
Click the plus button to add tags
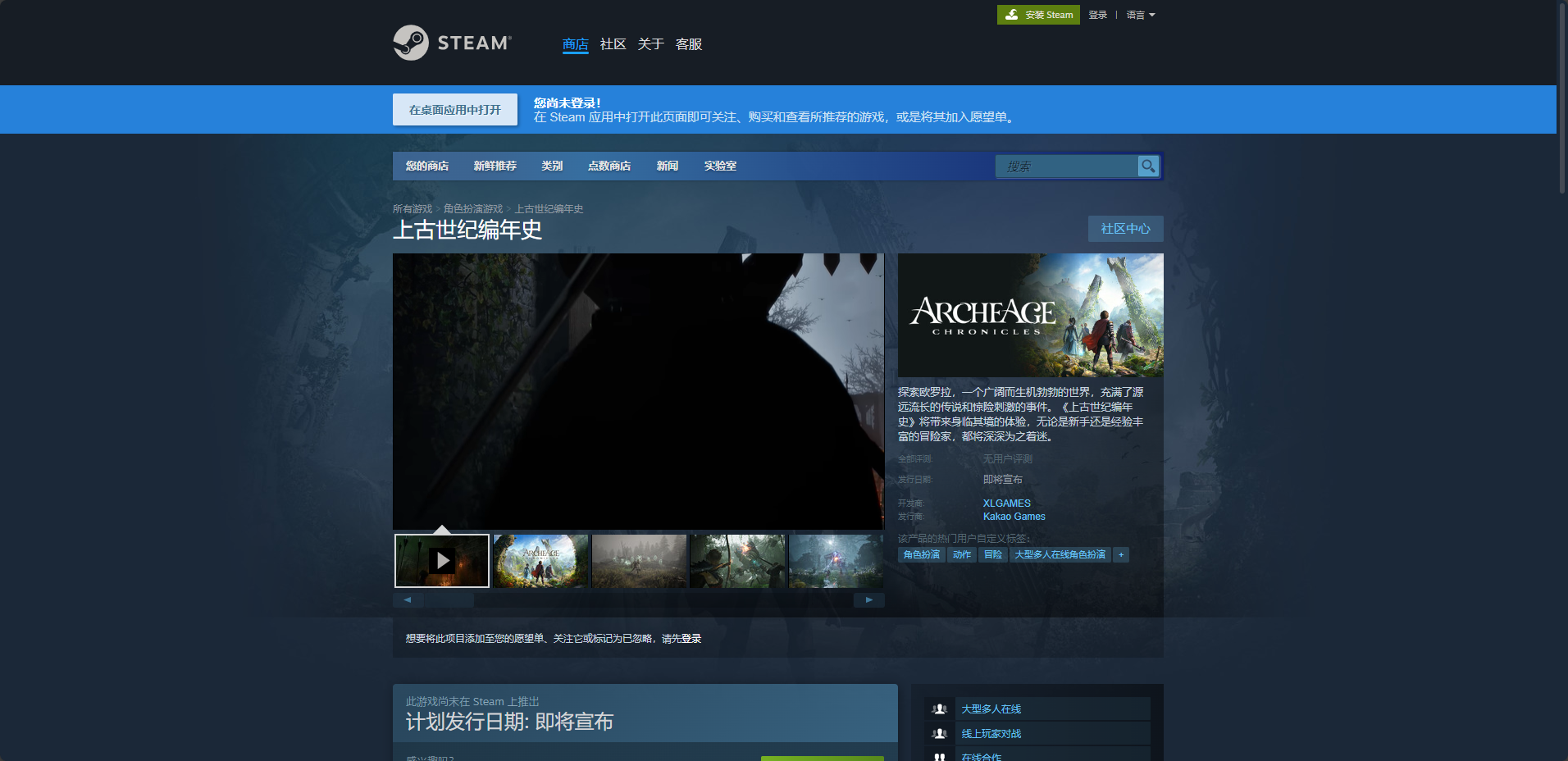[x=1121, y=555]
